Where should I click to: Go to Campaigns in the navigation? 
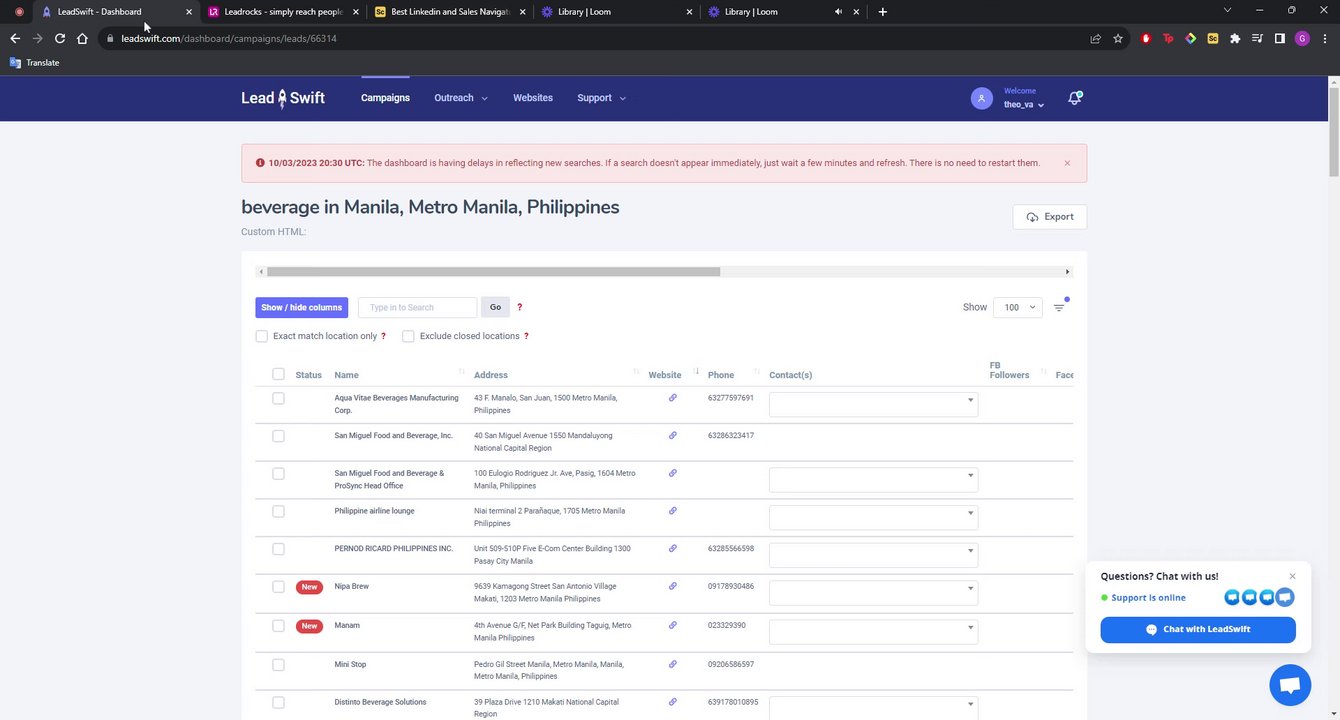pos(385,98)
